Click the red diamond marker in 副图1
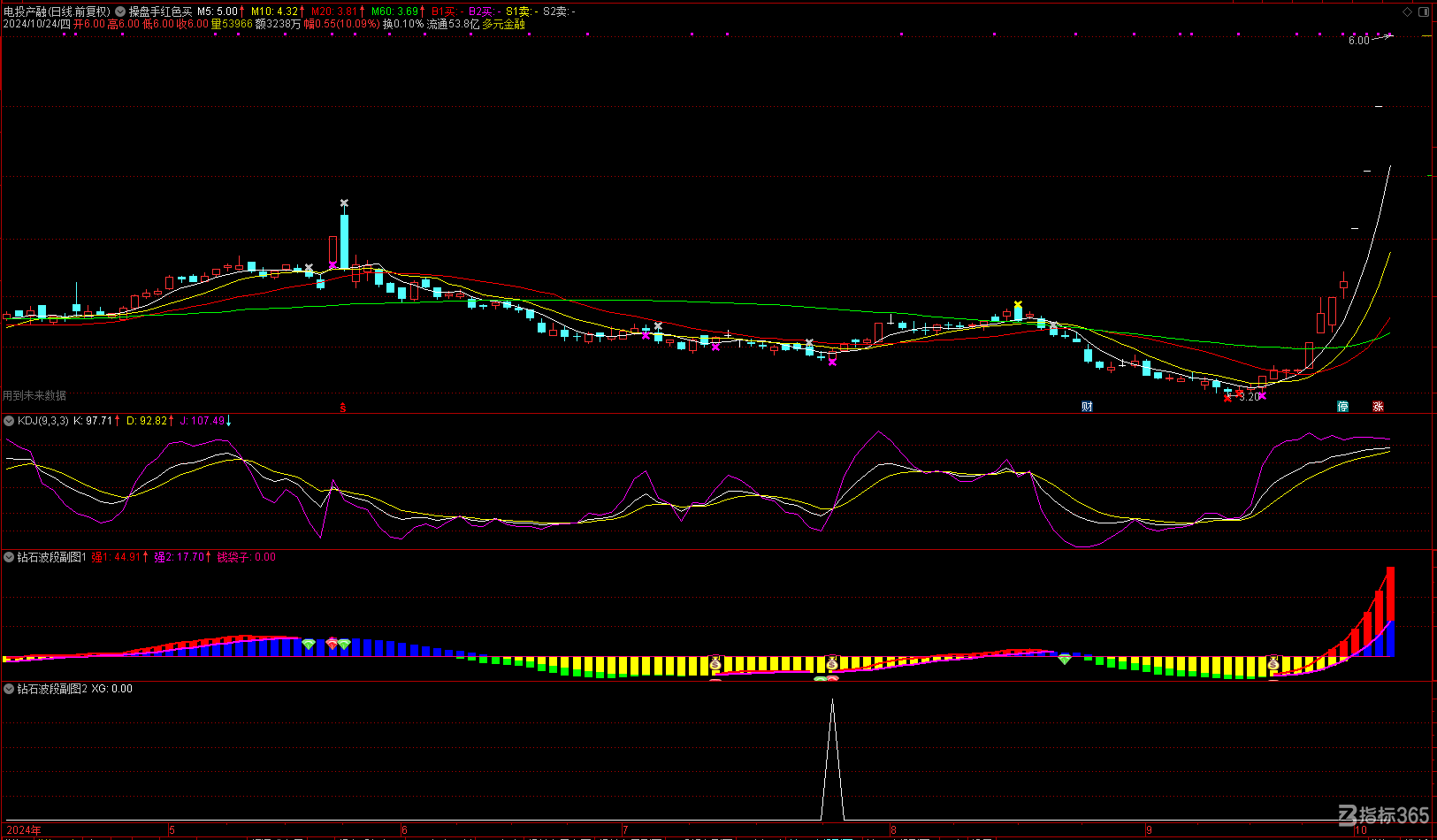 [x=332, y=644]
